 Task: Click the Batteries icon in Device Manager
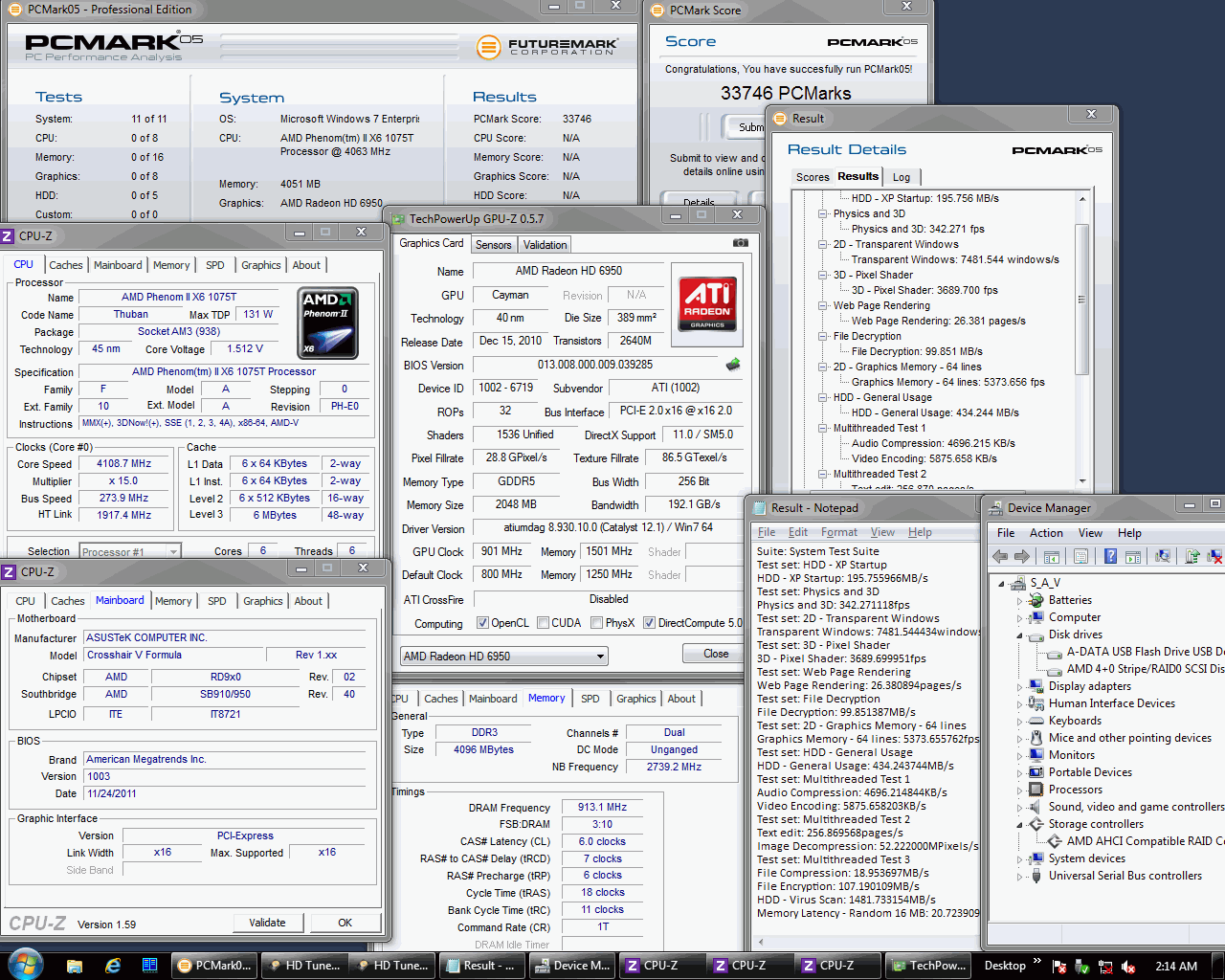point(1036,600)
